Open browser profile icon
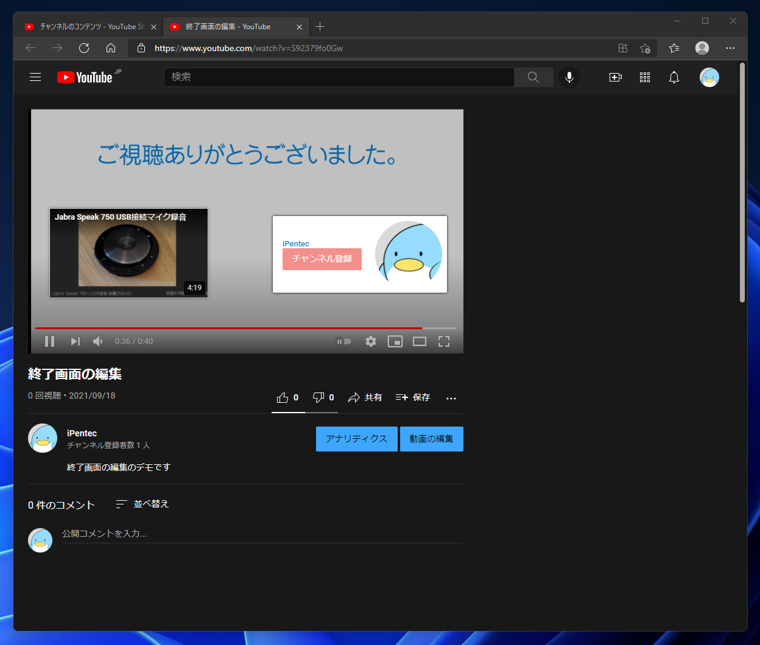 pyautogui.click(x=702, y=48)
